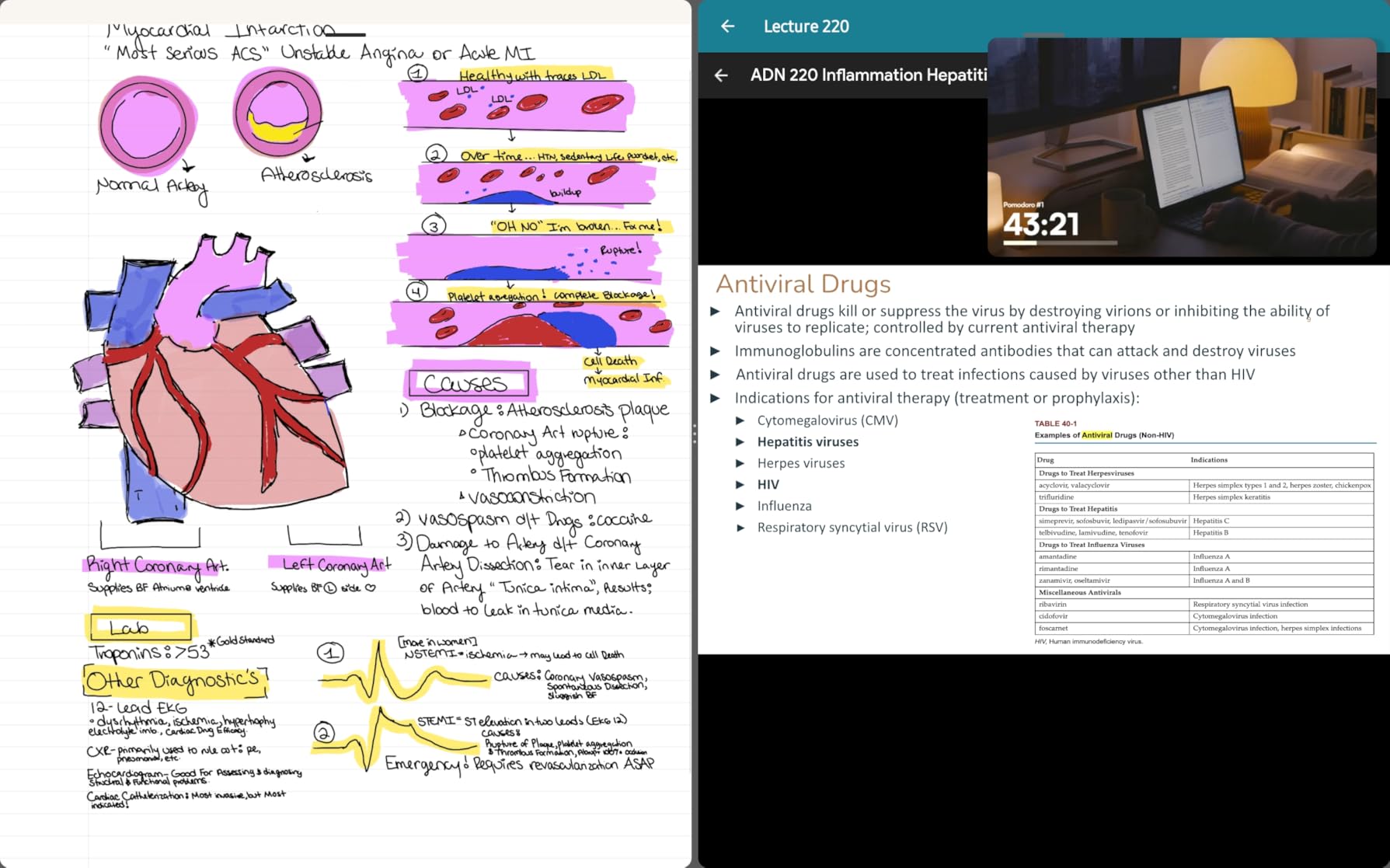
Task: Tap the Normal Artery circle drawing
Action: 146,124
